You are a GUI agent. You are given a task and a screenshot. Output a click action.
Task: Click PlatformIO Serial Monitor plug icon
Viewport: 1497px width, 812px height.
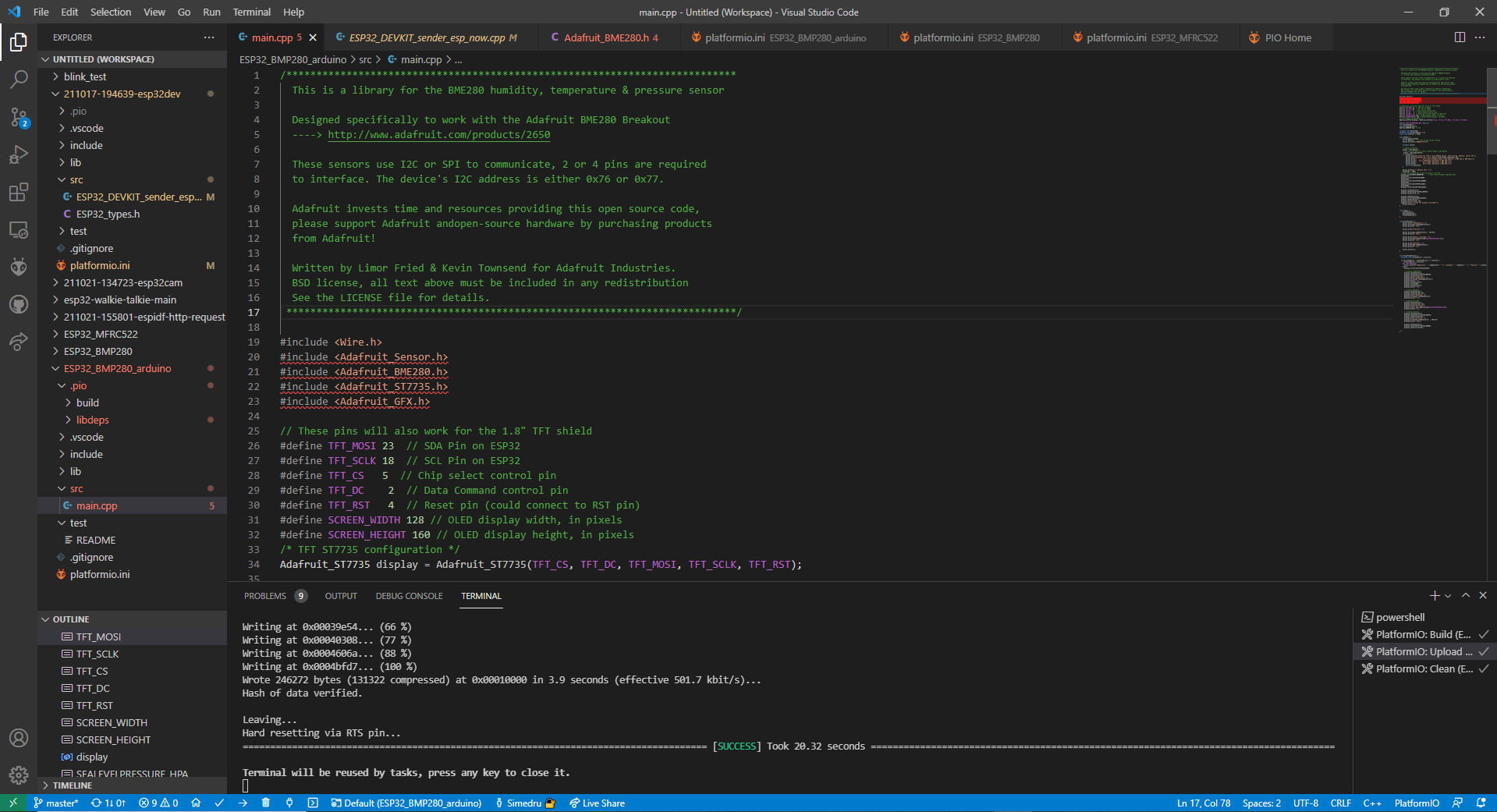click(289, 803)
